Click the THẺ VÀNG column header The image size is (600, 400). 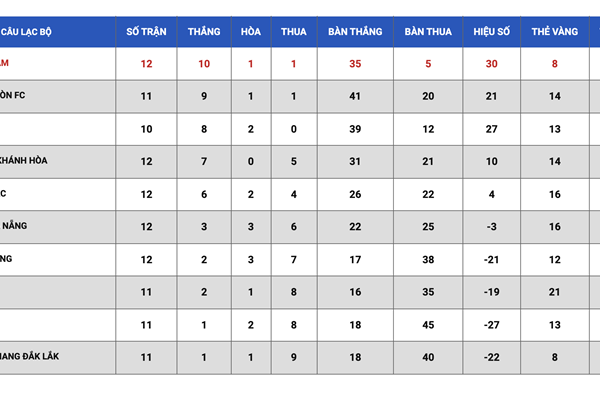pos(554,31)
